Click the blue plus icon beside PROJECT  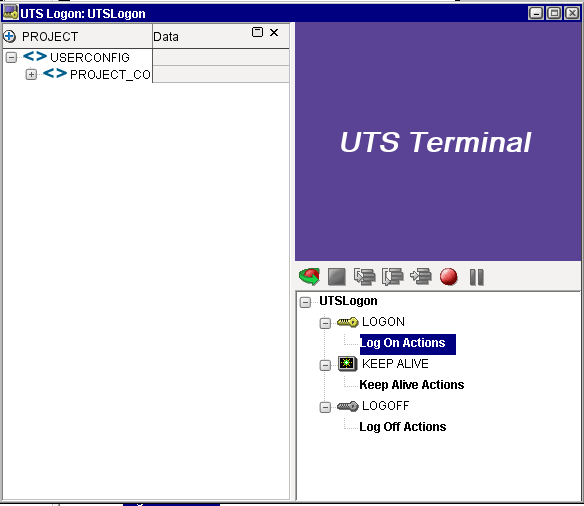[9, 36]
